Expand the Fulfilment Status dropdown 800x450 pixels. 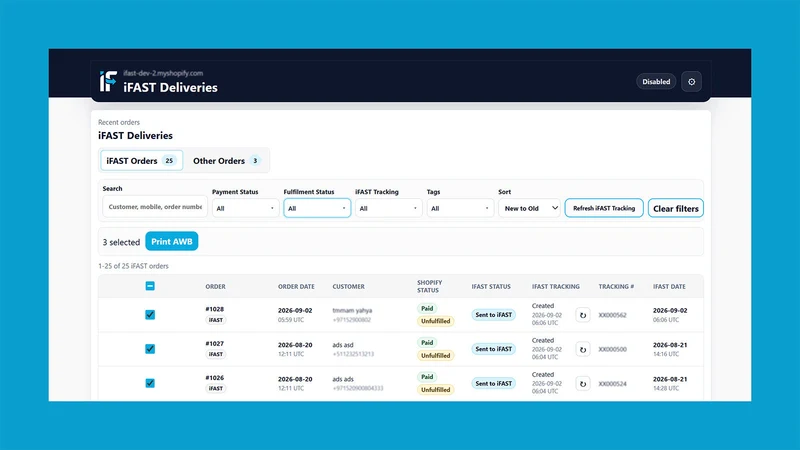click(x=317, y=208)
